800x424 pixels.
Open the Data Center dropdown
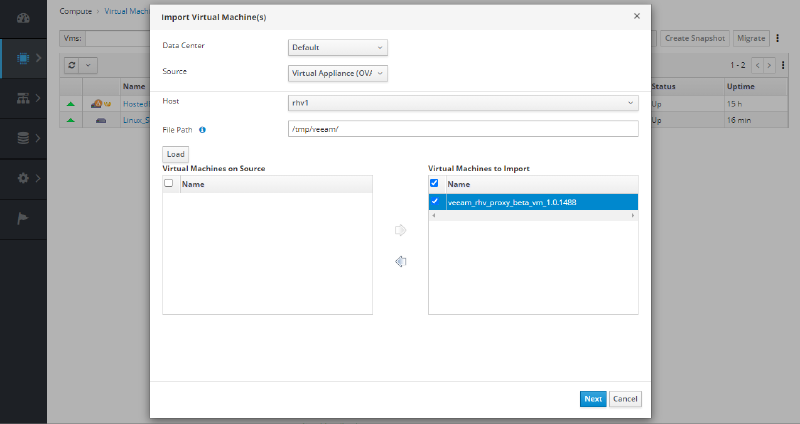(x=338, y=47)
